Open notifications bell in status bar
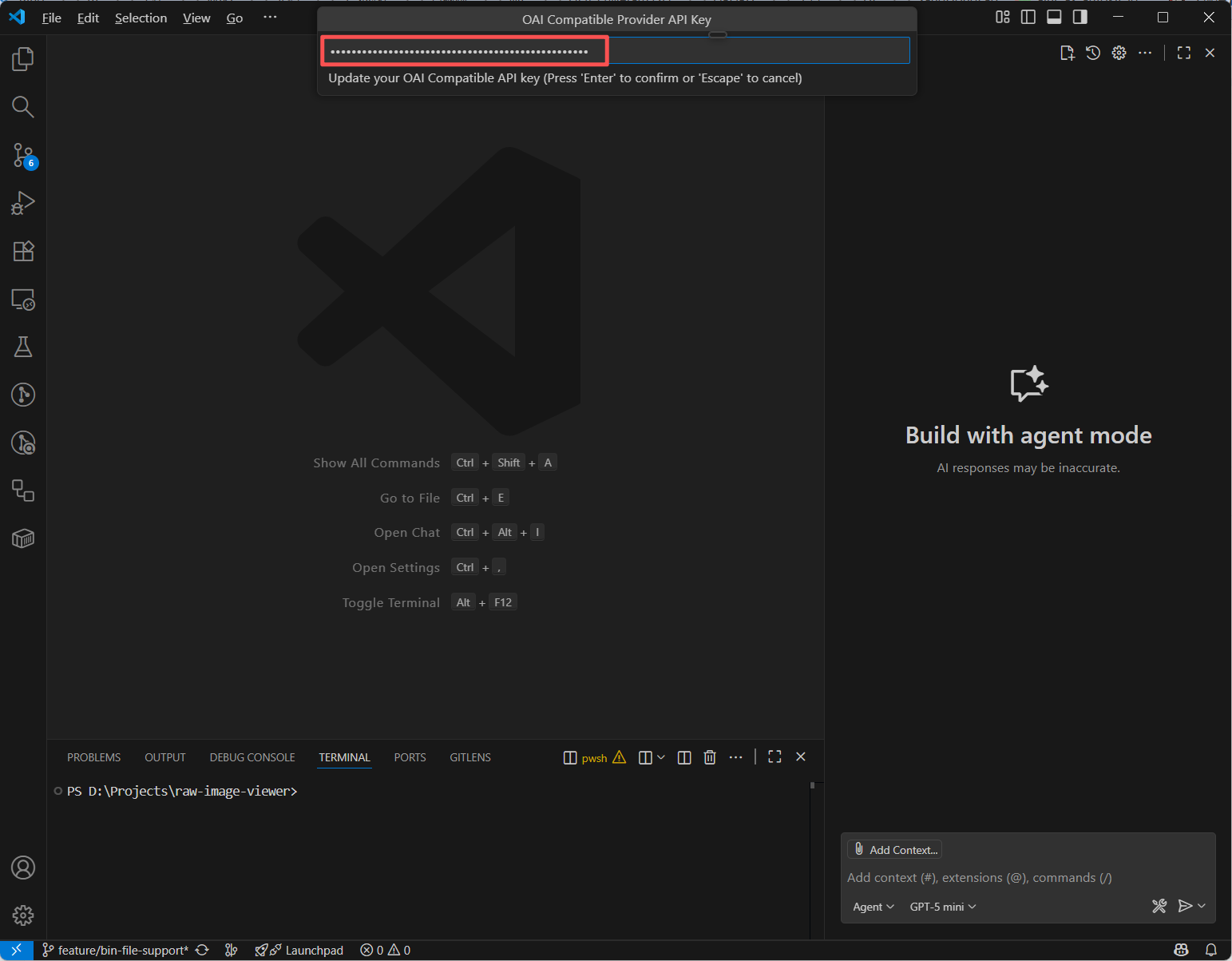1232x961 pixels. pyautogui.click(x=1211, y=950)
